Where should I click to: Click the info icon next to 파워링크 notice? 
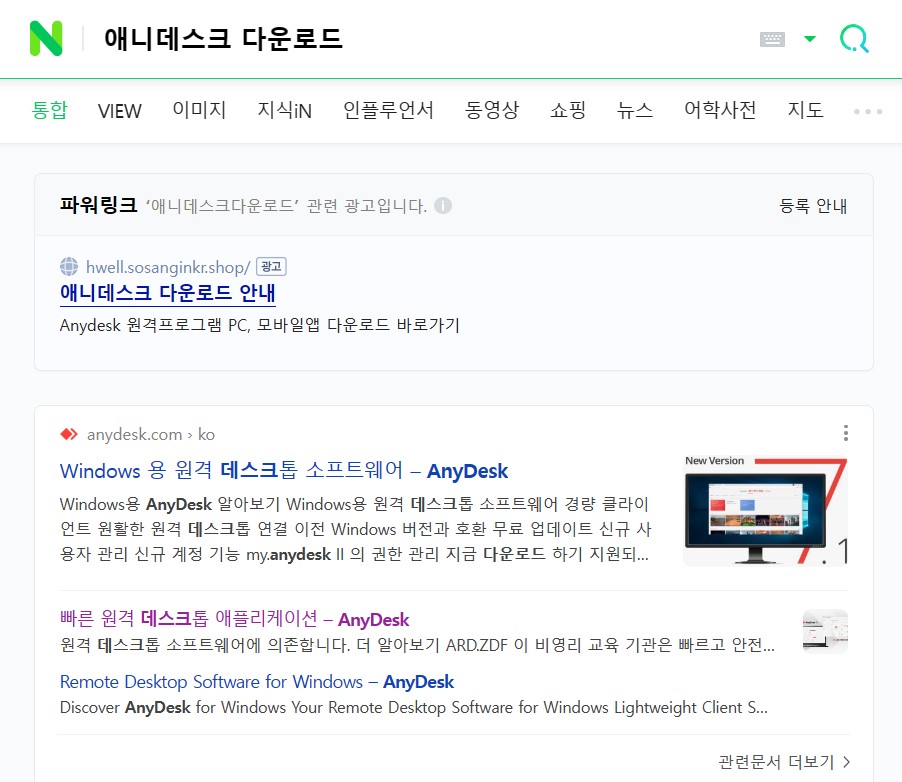(443, 205)
